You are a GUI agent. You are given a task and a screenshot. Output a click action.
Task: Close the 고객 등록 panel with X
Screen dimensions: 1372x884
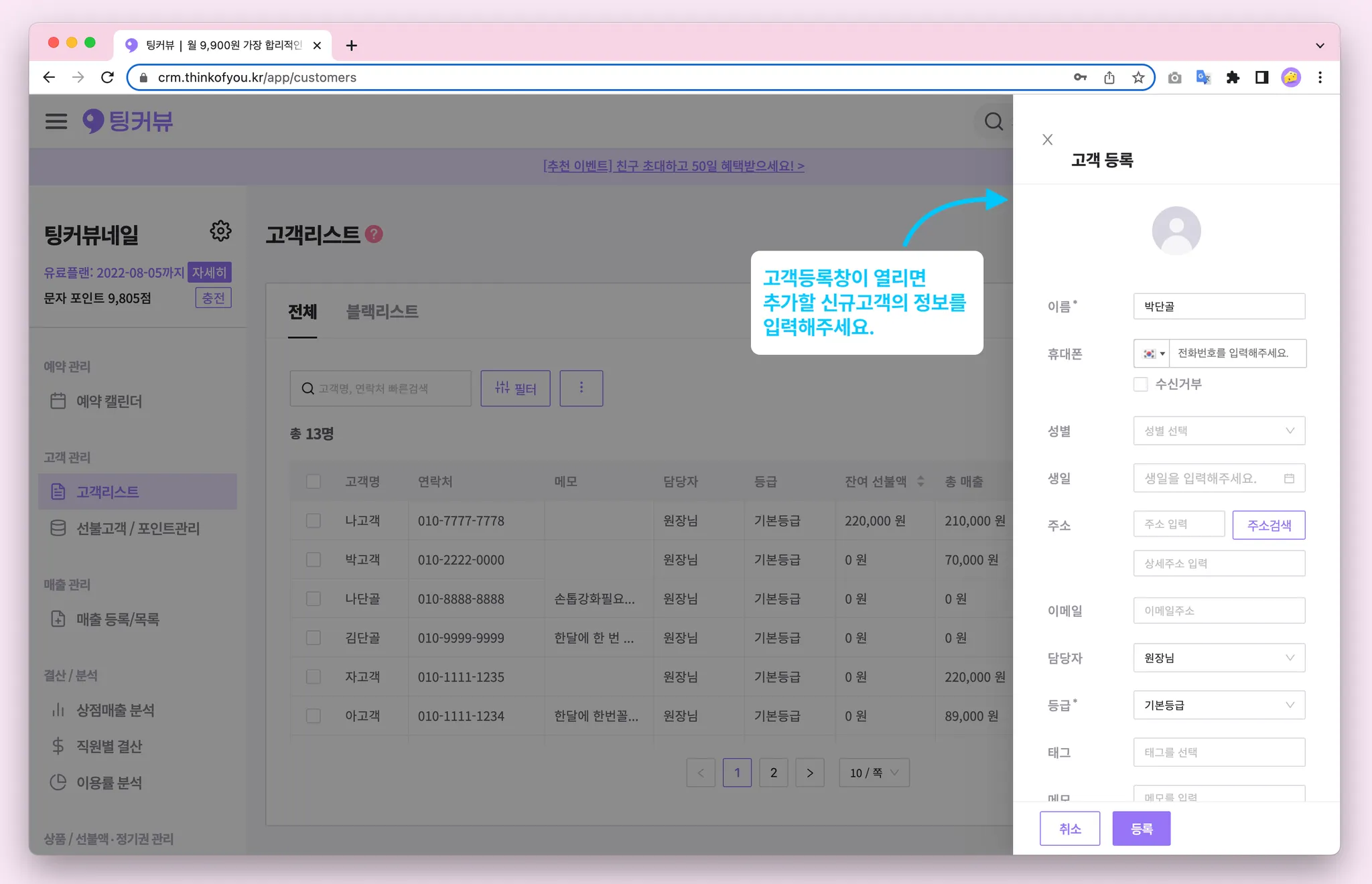click(1047, 139)
